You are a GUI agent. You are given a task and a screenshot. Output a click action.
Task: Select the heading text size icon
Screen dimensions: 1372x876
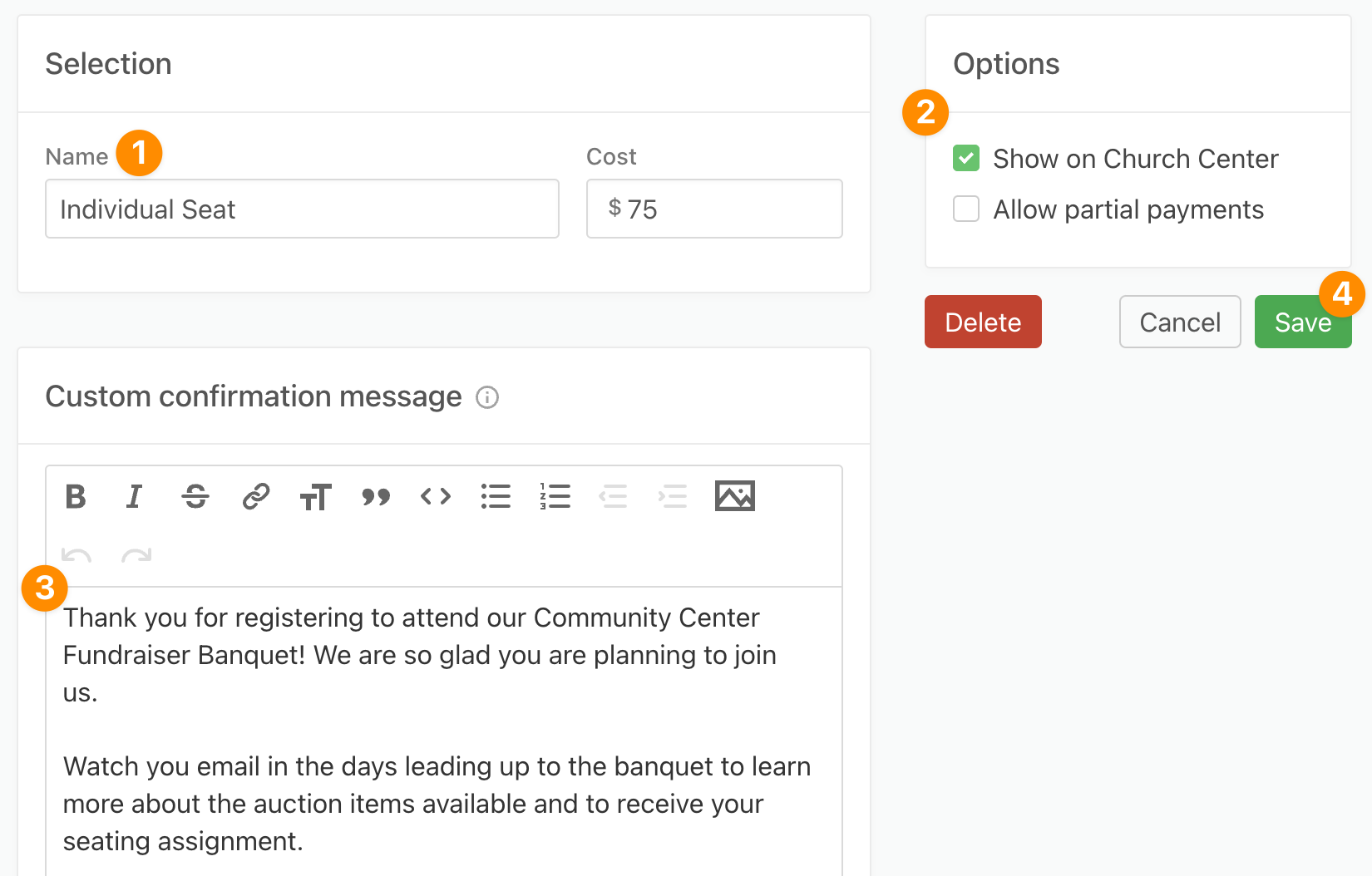pos(316,496)
